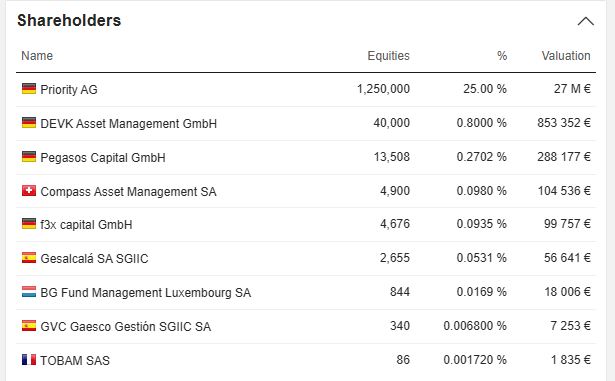Open DEVK Asset Management GmbH link
This screenshot has width=615, height=381.
coord(129,124)
